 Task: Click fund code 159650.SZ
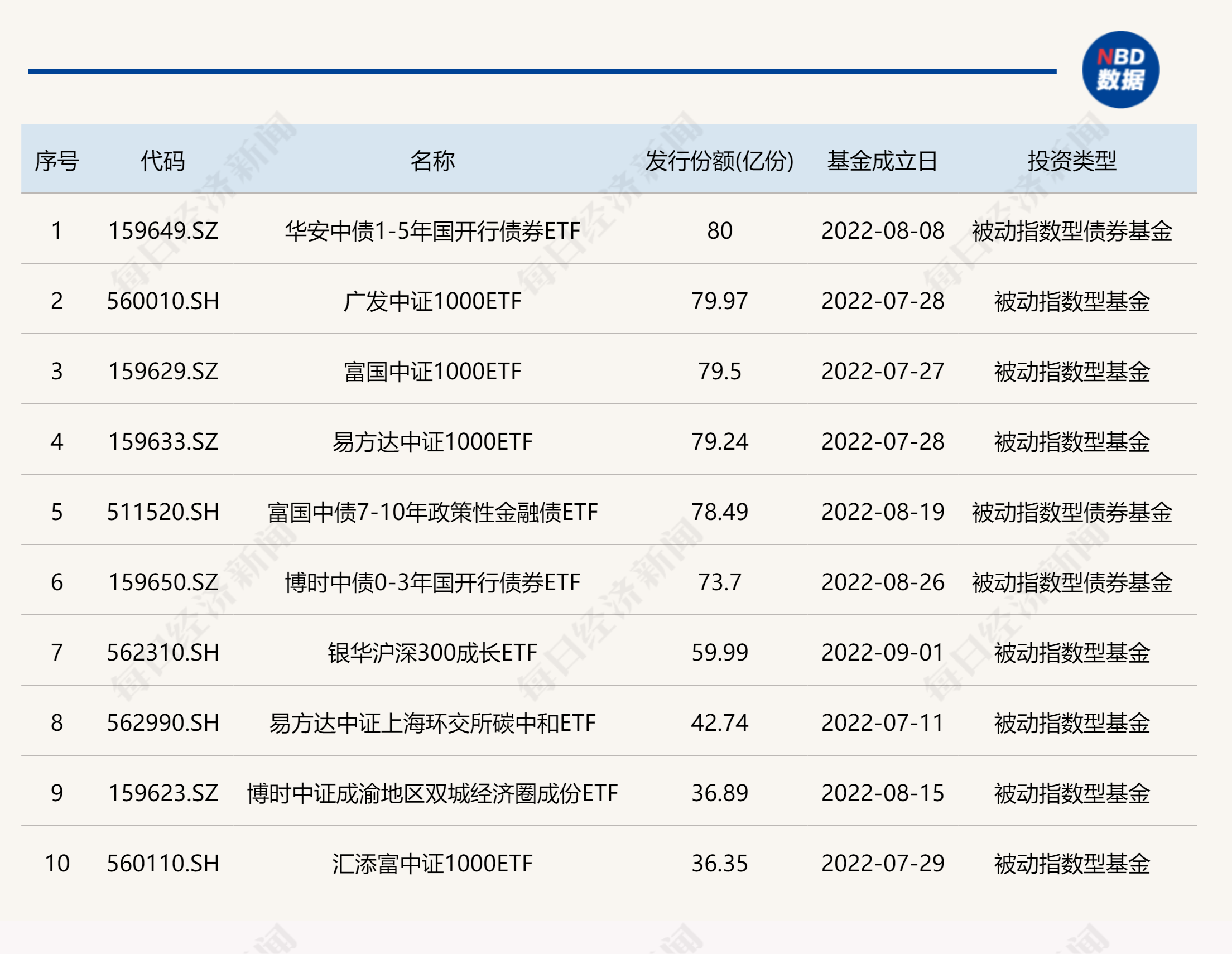pyautogui.click(x=163, y=582)
